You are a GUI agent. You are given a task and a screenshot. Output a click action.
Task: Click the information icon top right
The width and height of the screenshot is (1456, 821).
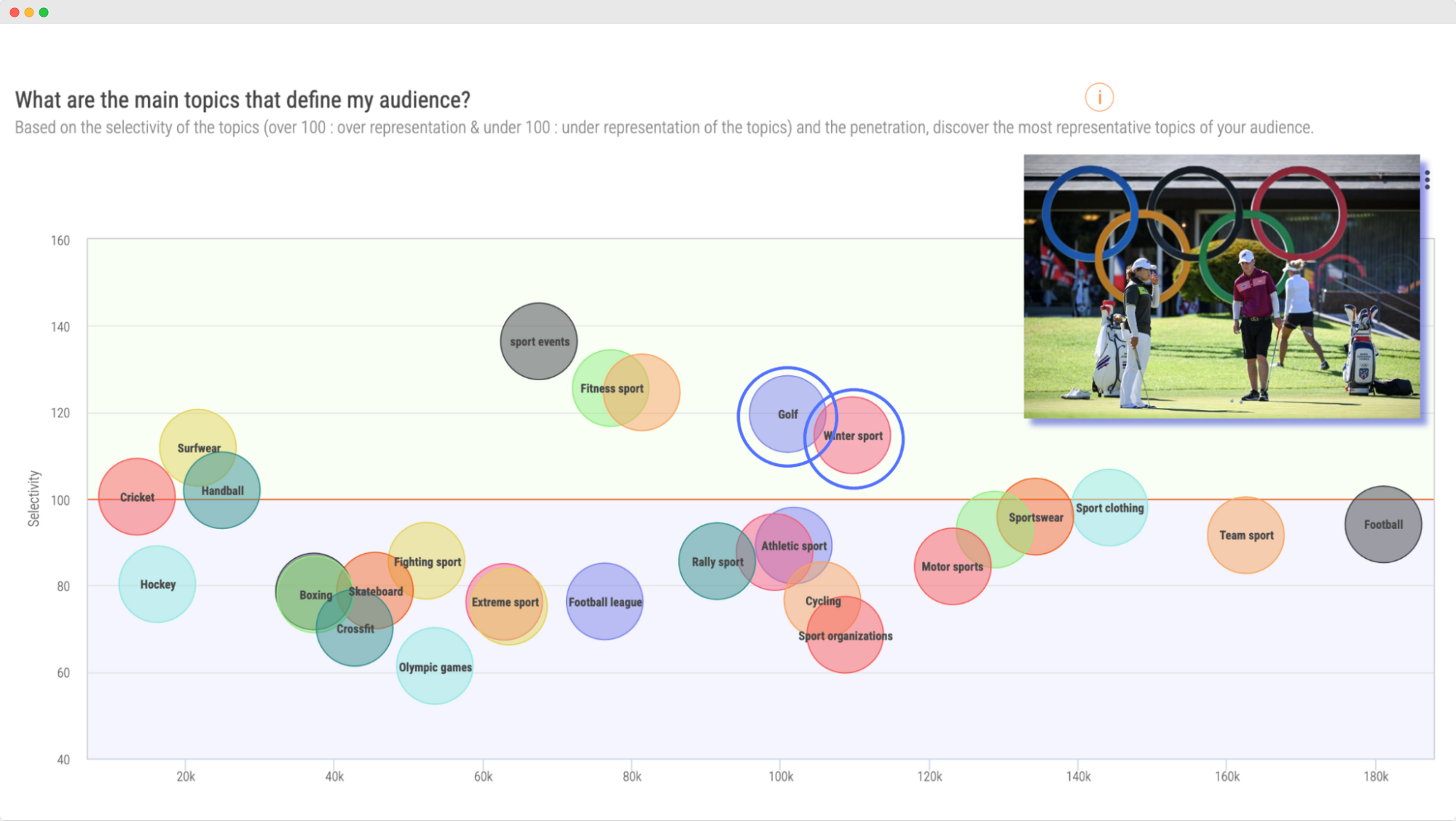(1099, 97)
